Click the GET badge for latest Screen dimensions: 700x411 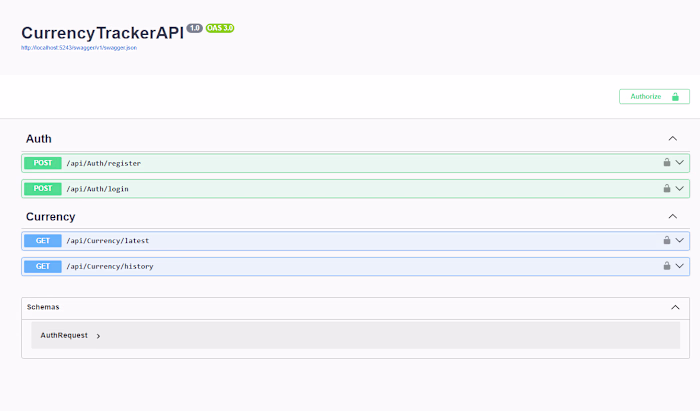pyautogui.click(x=43, y=241)
